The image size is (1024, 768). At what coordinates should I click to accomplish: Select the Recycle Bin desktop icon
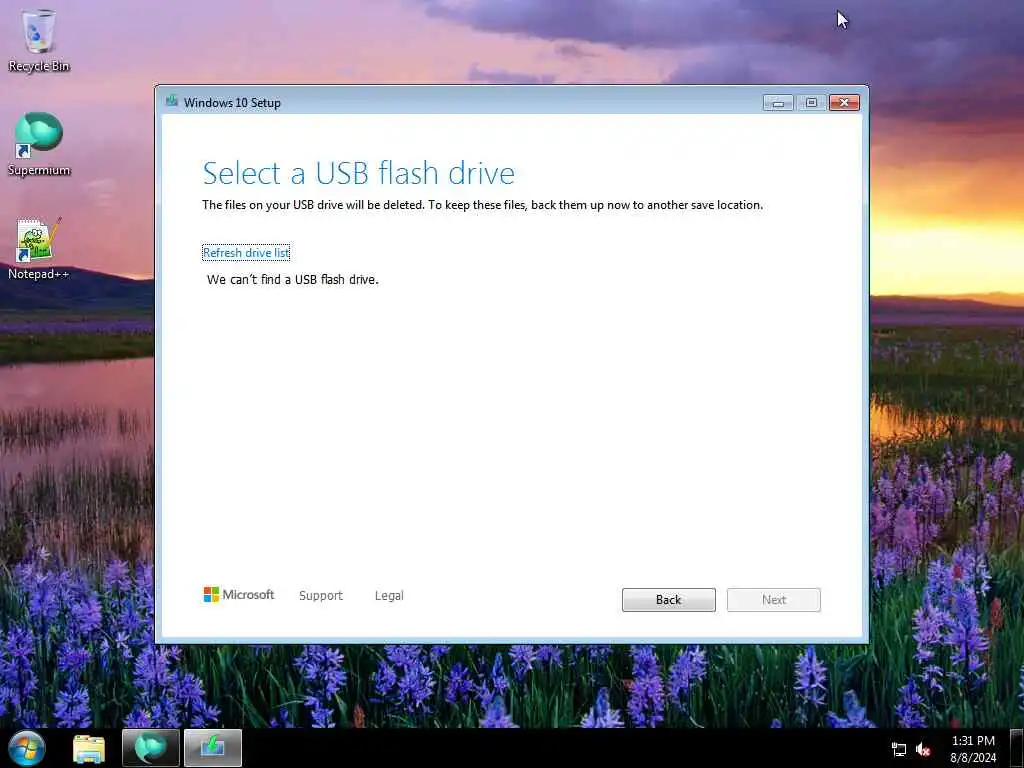(39, 40)
